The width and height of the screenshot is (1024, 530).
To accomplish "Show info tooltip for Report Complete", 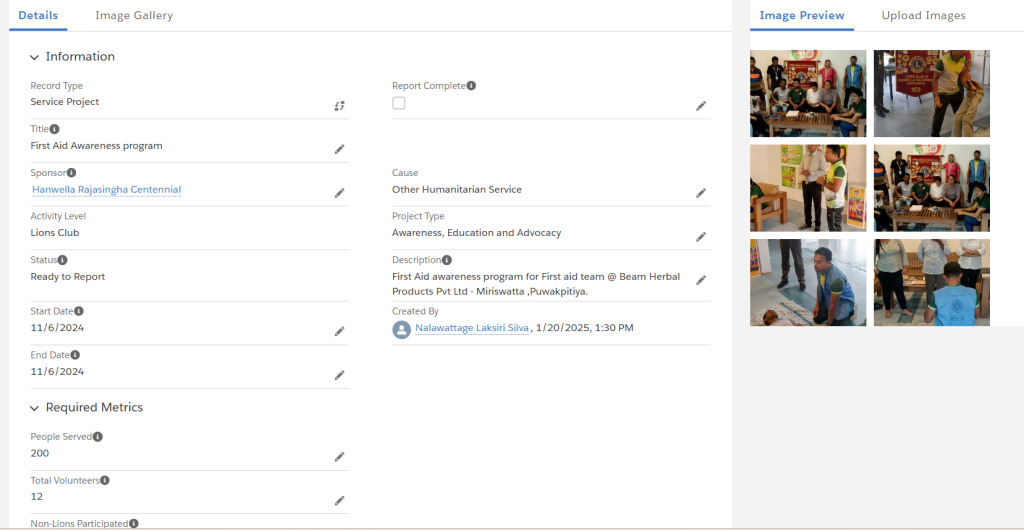I will click(x=472, y=86).
